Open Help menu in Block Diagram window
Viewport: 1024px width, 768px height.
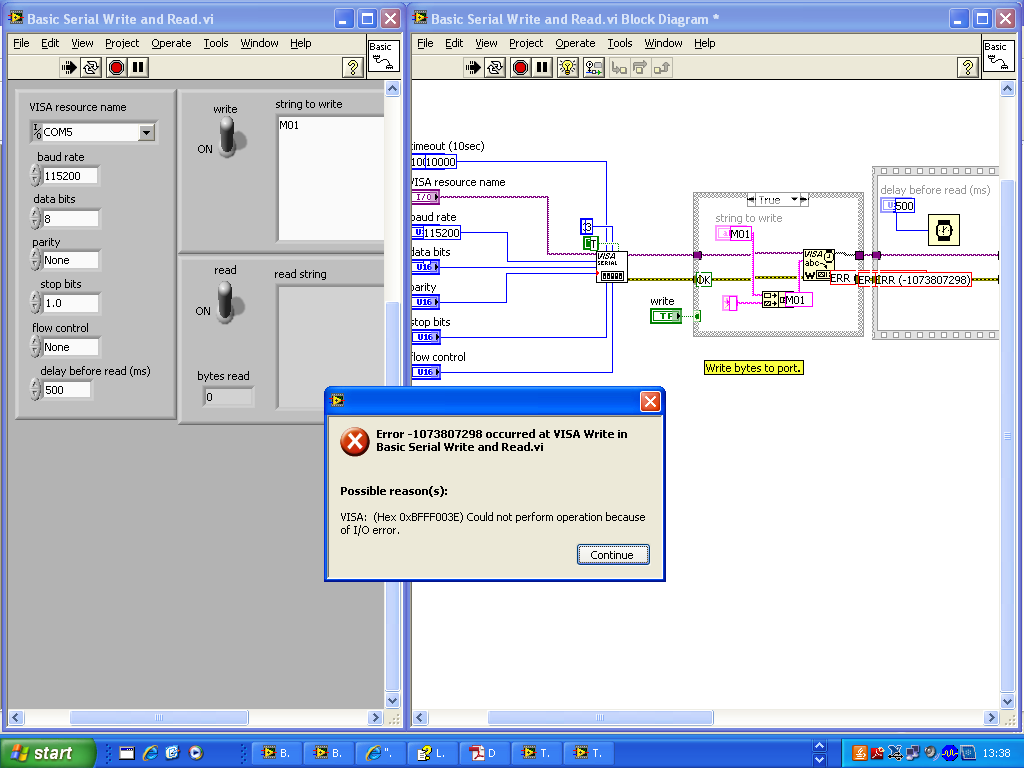[705, 43]
